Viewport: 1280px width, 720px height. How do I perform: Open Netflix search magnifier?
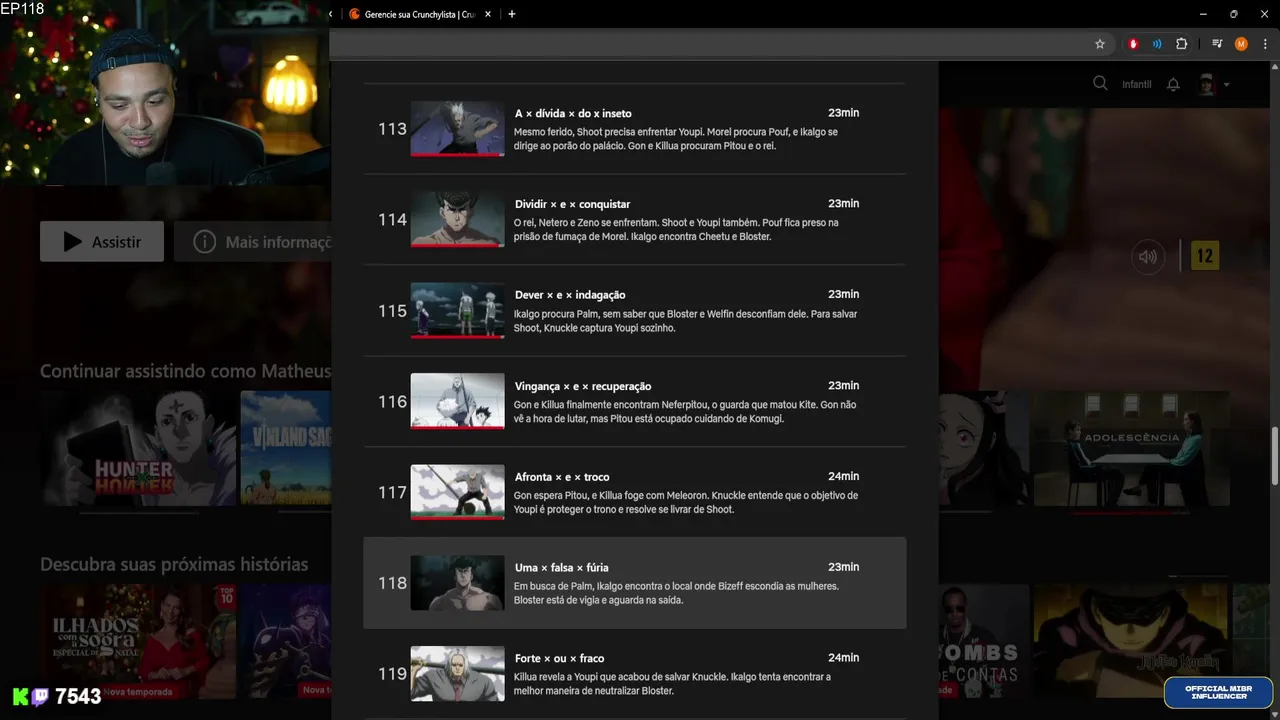click(1100, 84)
